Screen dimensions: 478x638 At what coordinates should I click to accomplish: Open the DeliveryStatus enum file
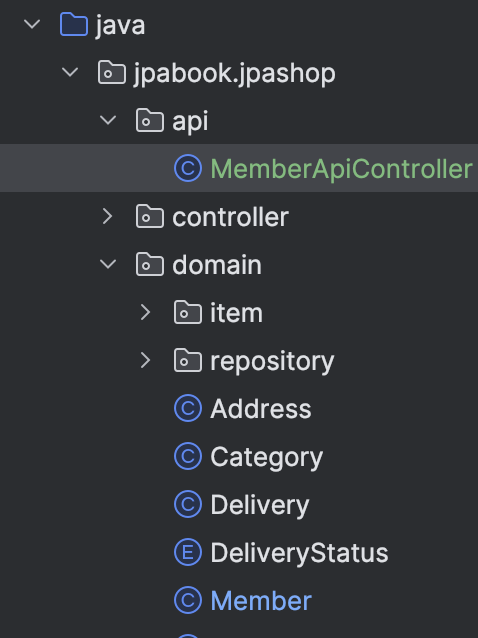(299, 553)
